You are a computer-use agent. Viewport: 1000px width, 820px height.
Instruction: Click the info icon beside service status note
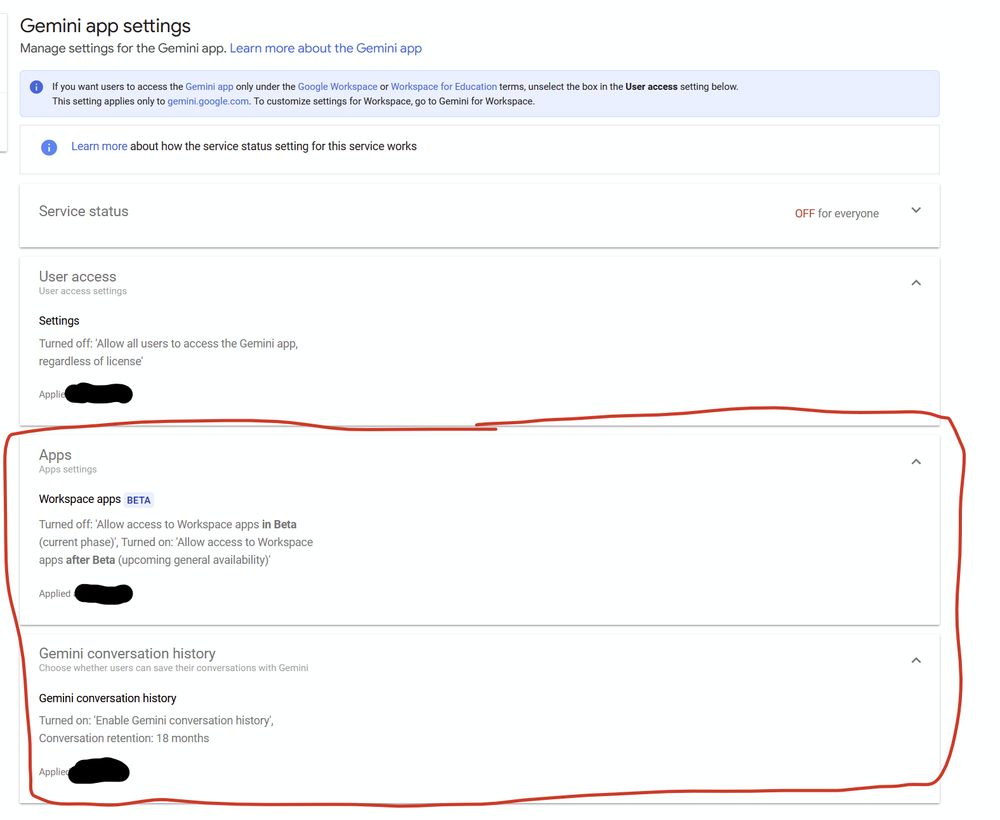click(49, 147)
